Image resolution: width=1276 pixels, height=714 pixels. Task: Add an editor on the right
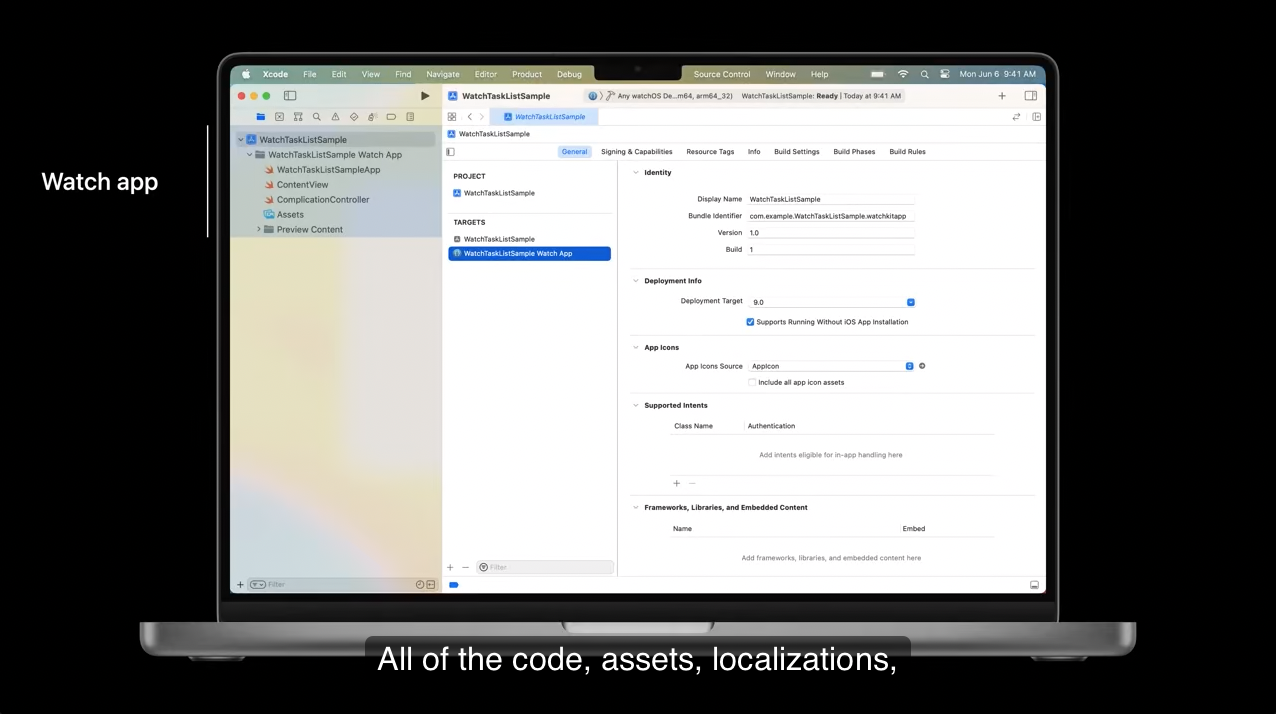1036,117
